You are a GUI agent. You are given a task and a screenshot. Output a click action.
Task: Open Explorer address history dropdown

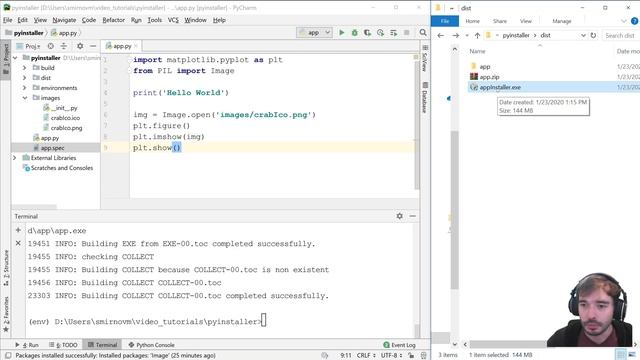point(583,36)
